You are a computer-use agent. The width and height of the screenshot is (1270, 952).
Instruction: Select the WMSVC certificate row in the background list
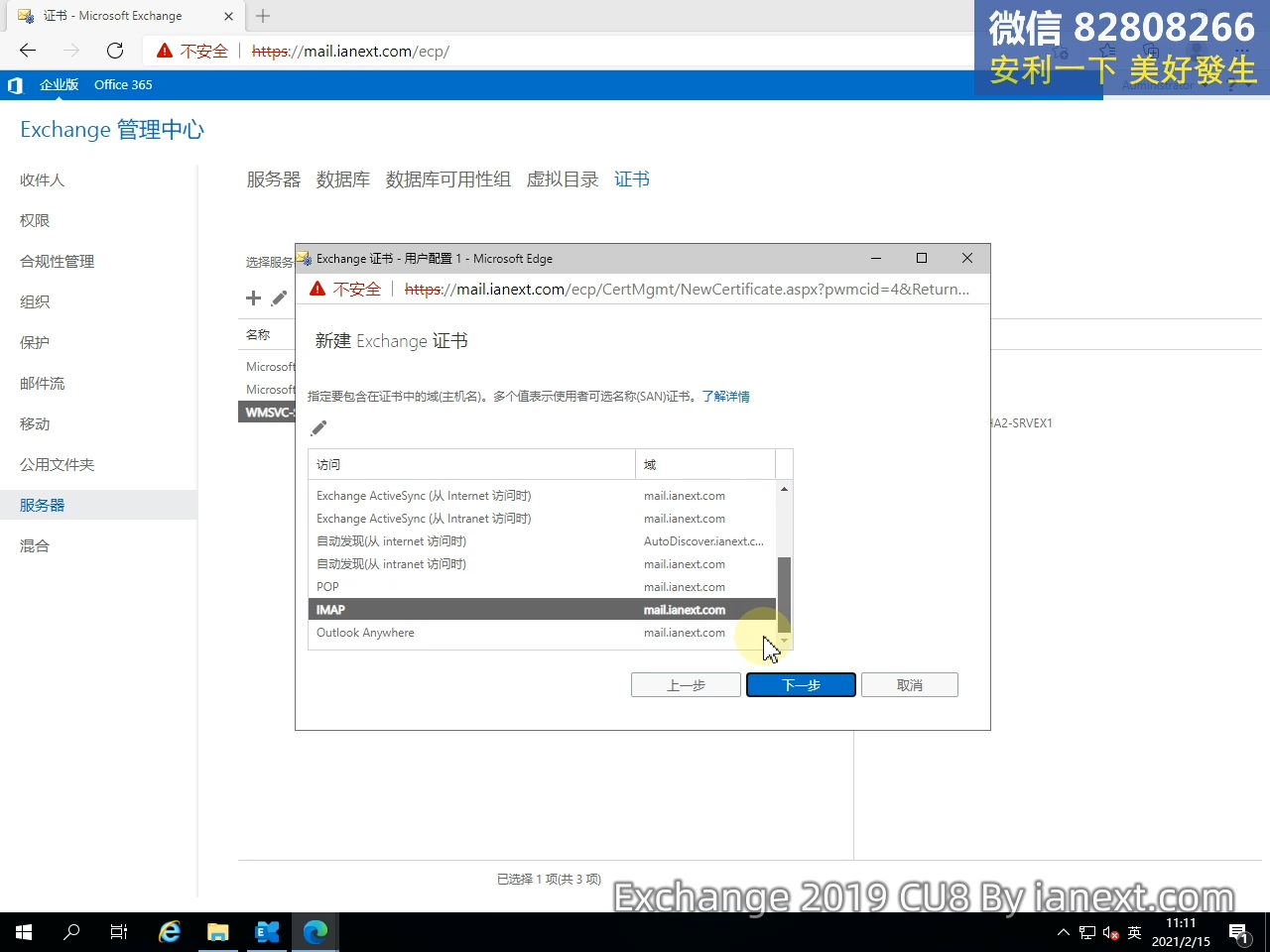pos(267,412)
